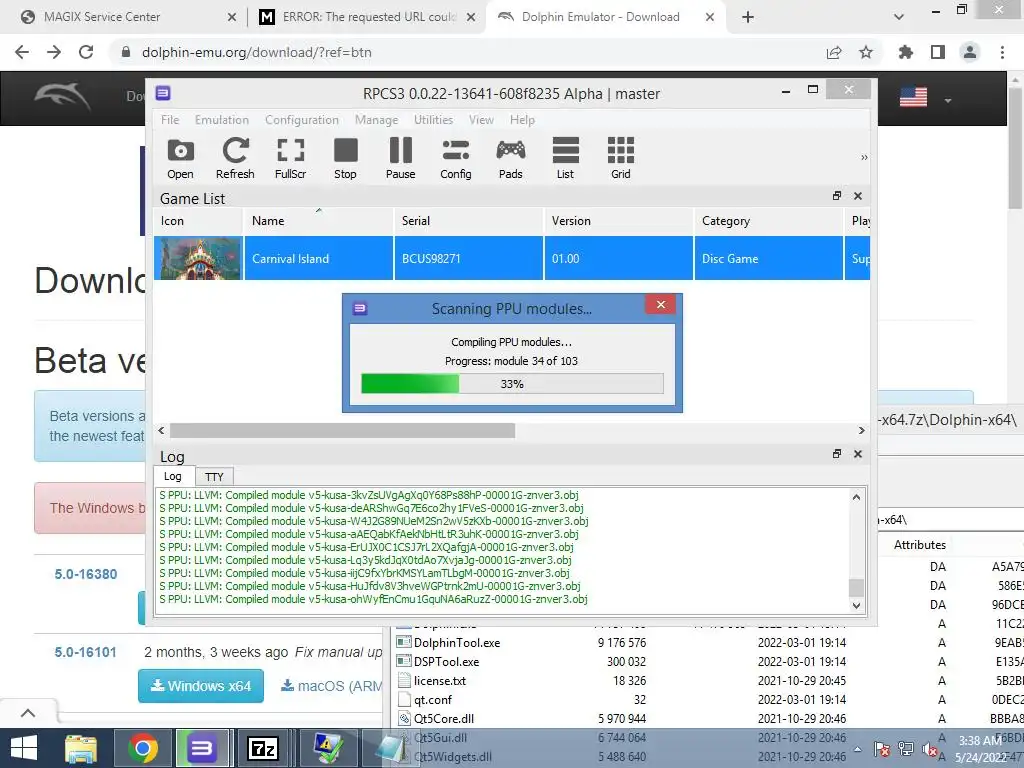The height and width of the screenshot is (768, 1024).
Task: Float the Log panel
Action: [x=837, y=454]
